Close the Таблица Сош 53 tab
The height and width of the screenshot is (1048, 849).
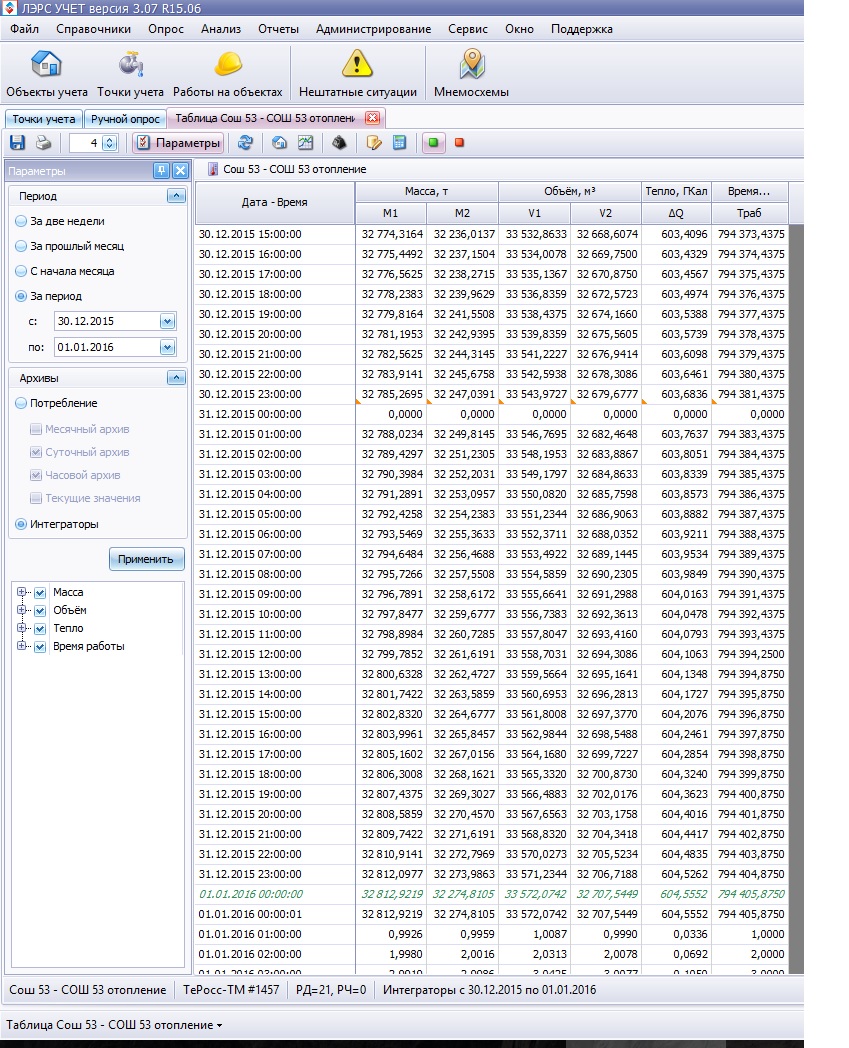(372, 118)
